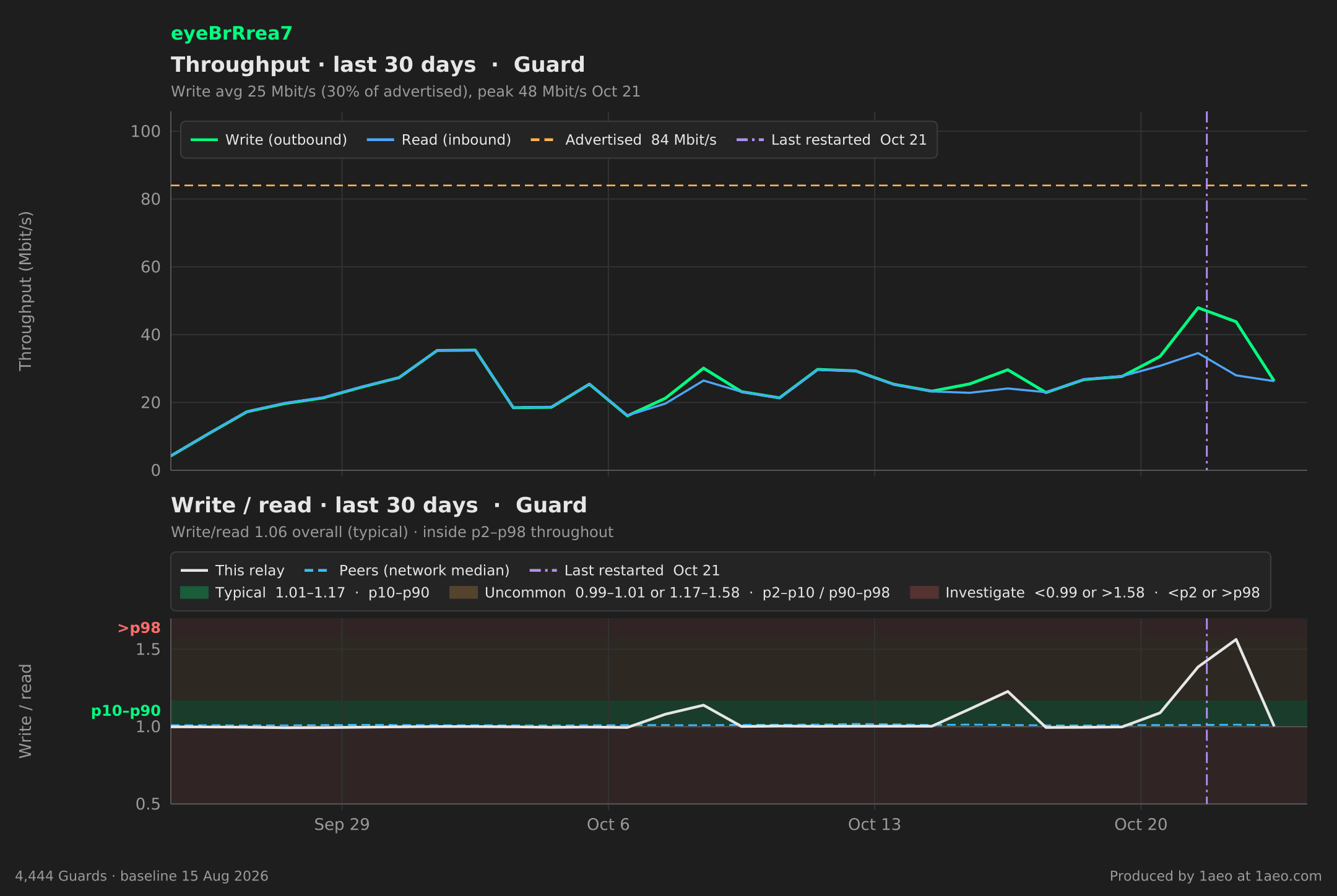The image size is (1337, 896).
Task: Click Produced by 1aeo at 1aeo.com
Action: tap(1216, 876)
